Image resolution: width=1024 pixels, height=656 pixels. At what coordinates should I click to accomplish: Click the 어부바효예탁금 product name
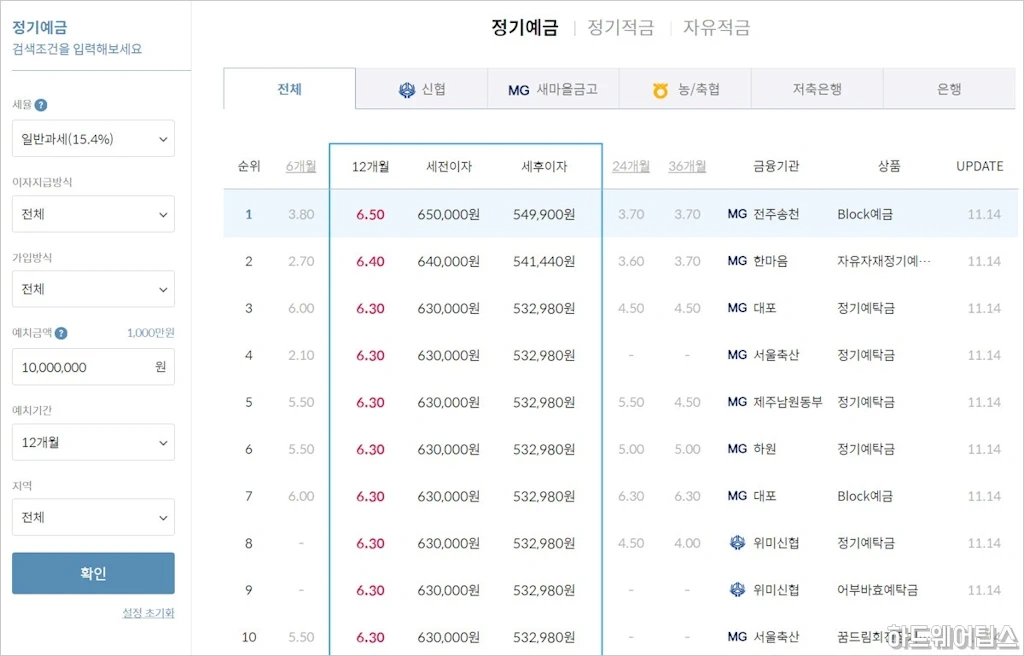(x=878, y=589)
